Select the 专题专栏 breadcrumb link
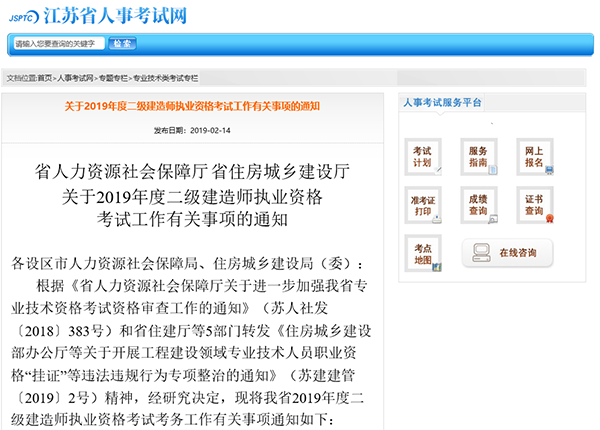 113,78
